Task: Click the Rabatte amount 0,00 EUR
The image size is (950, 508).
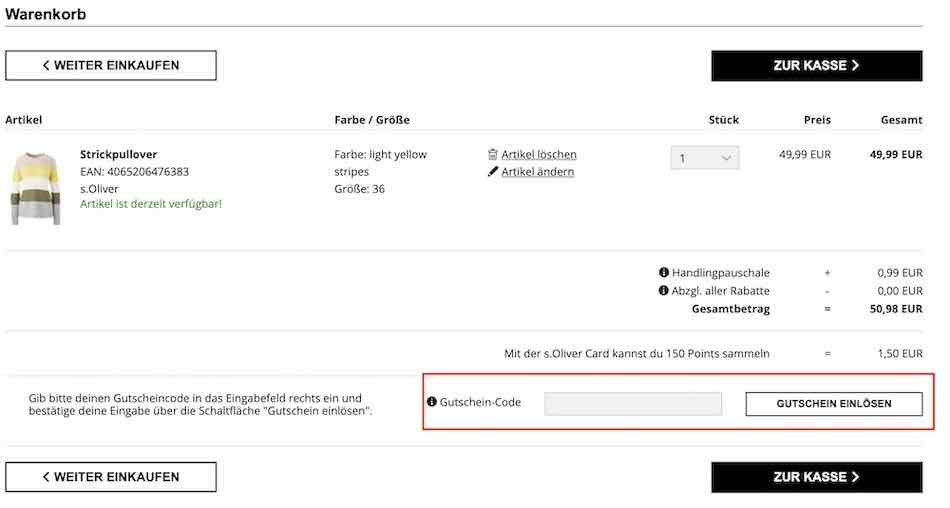Action: 900,291
